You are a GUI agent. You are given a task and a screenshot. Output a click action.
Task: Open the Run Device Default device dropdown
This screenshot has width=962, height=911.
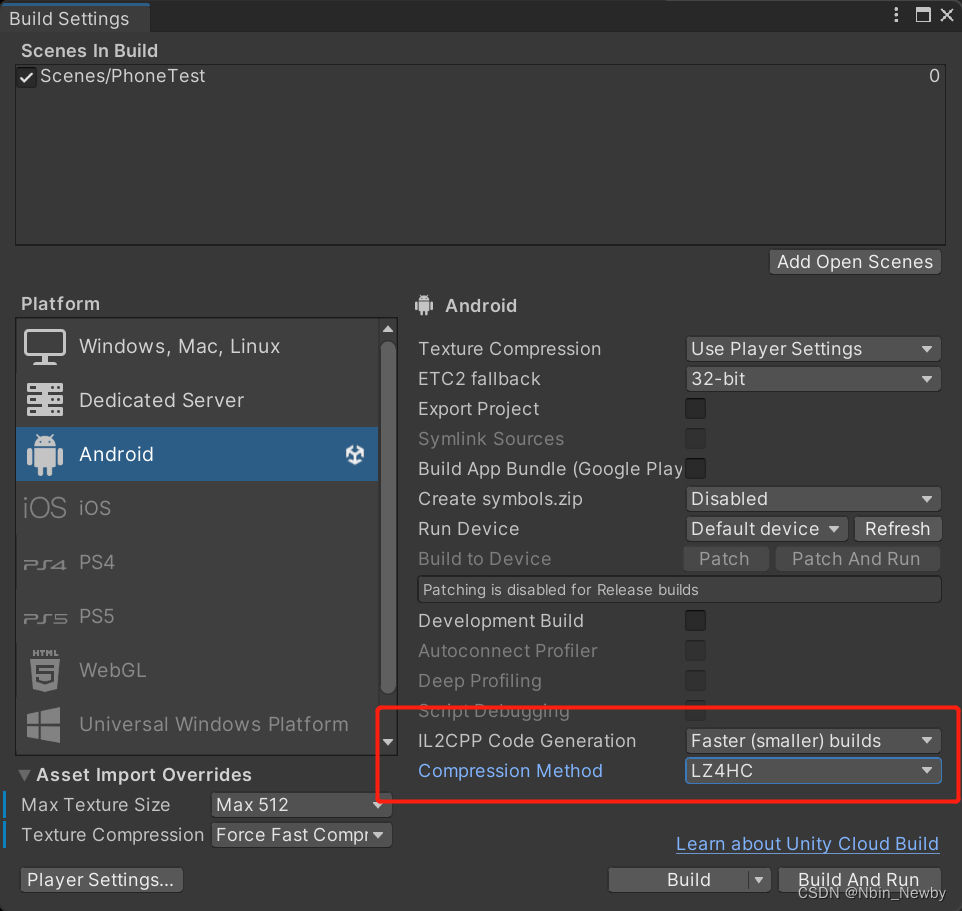tap(766, 529)
